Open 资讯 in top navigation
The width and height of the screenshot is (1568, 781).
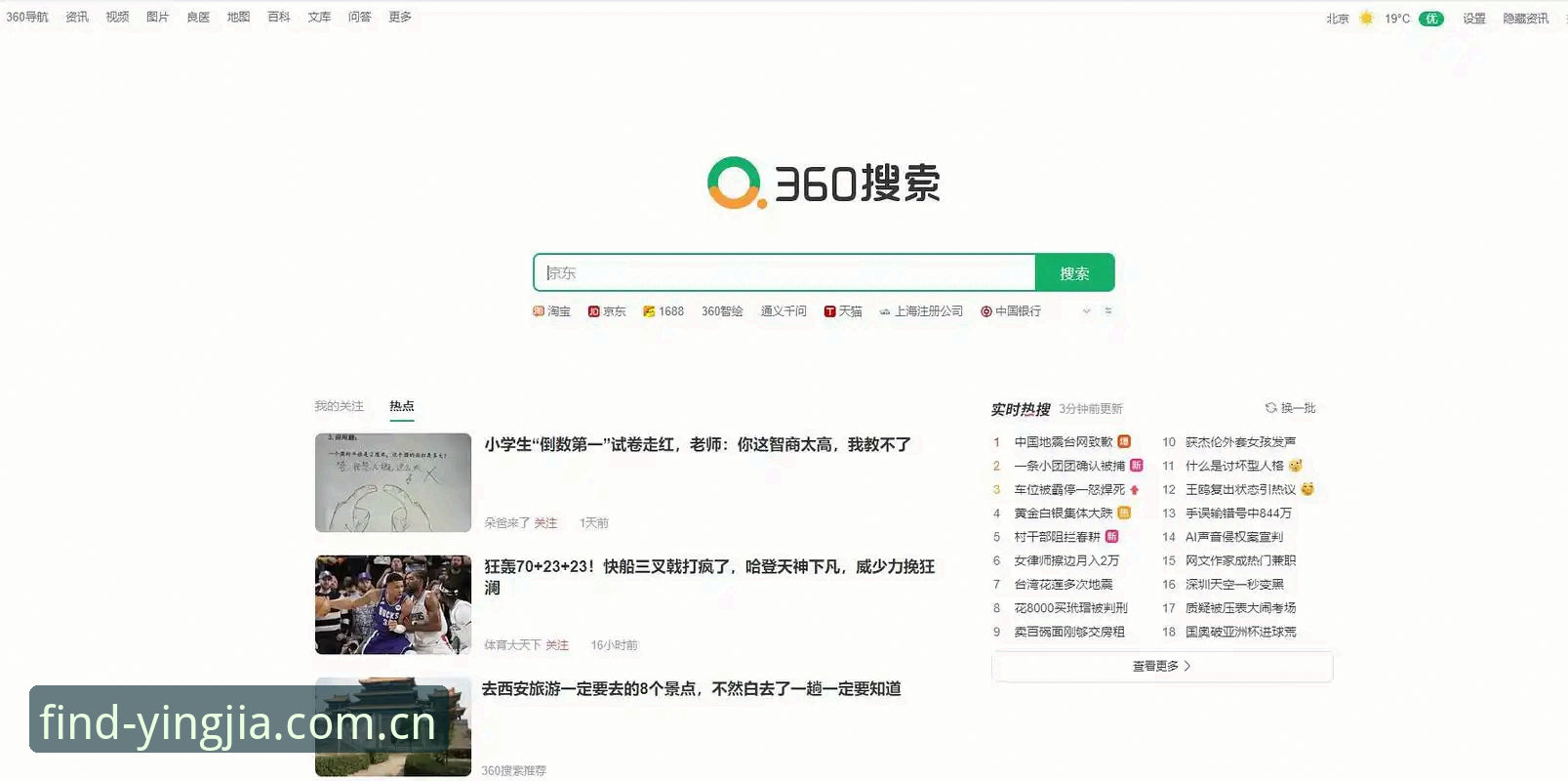[77, 17]
